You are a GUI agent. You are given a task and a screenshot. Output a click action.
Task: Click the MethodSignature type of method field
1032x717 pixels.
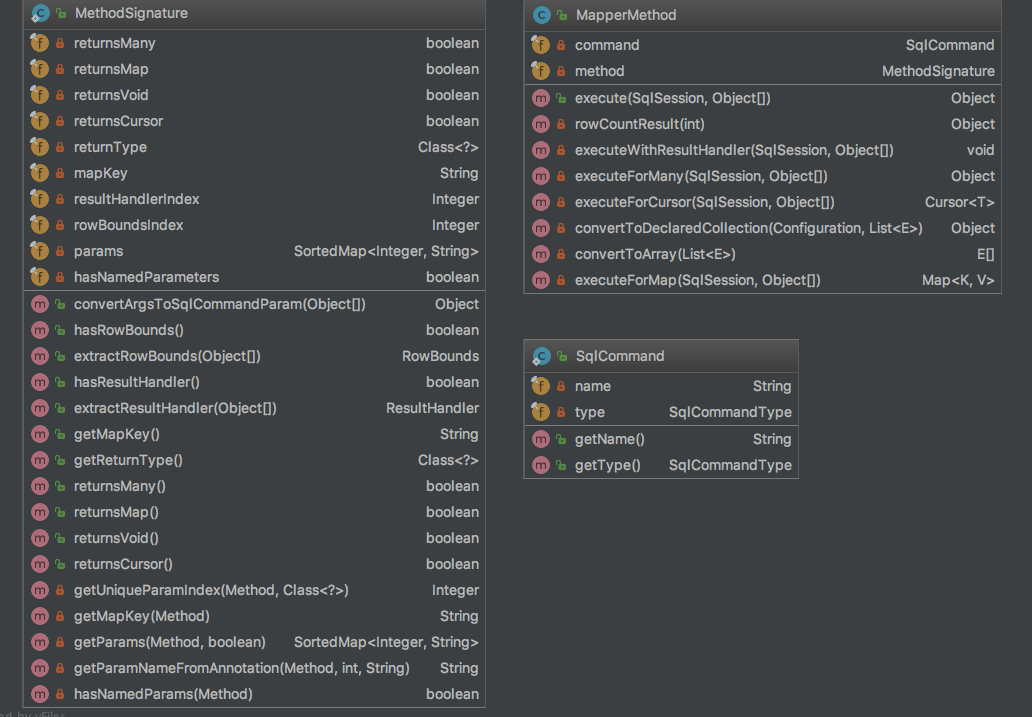(938, 71)
